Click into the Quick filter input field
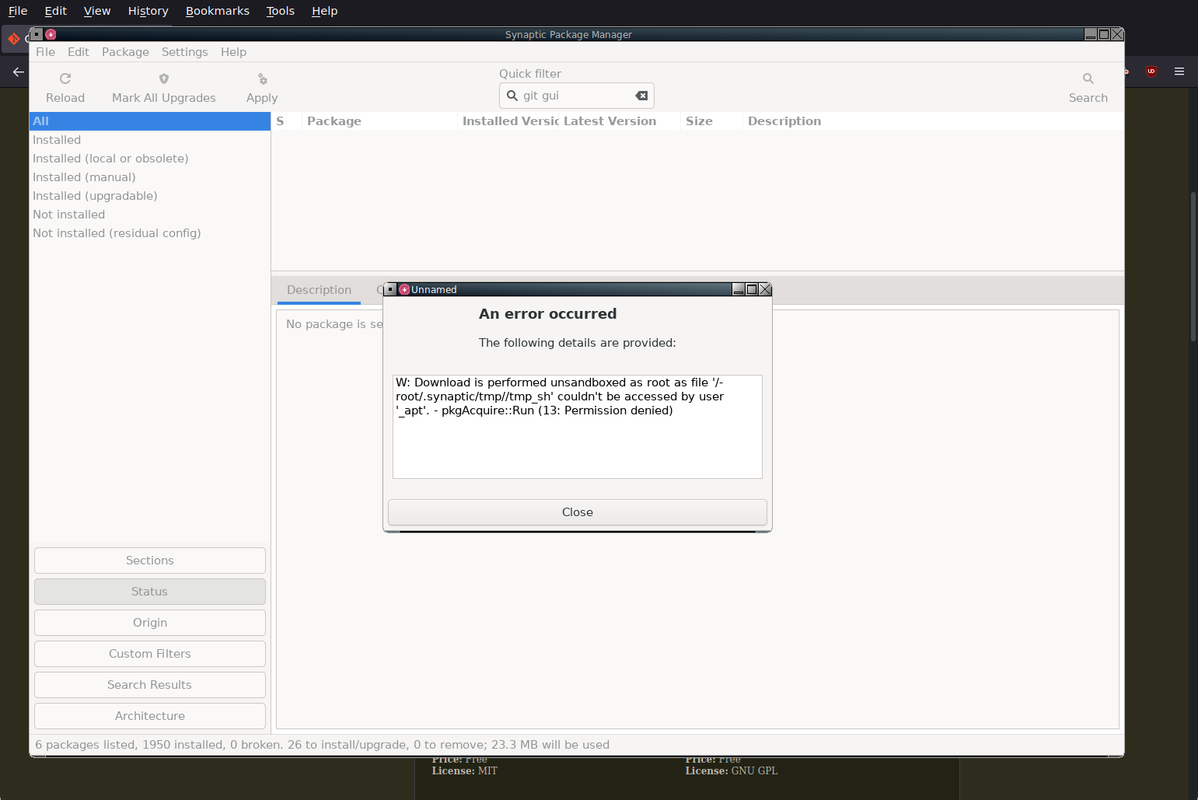This screenshot has width=1198, height=800. [x=577, y=96]
